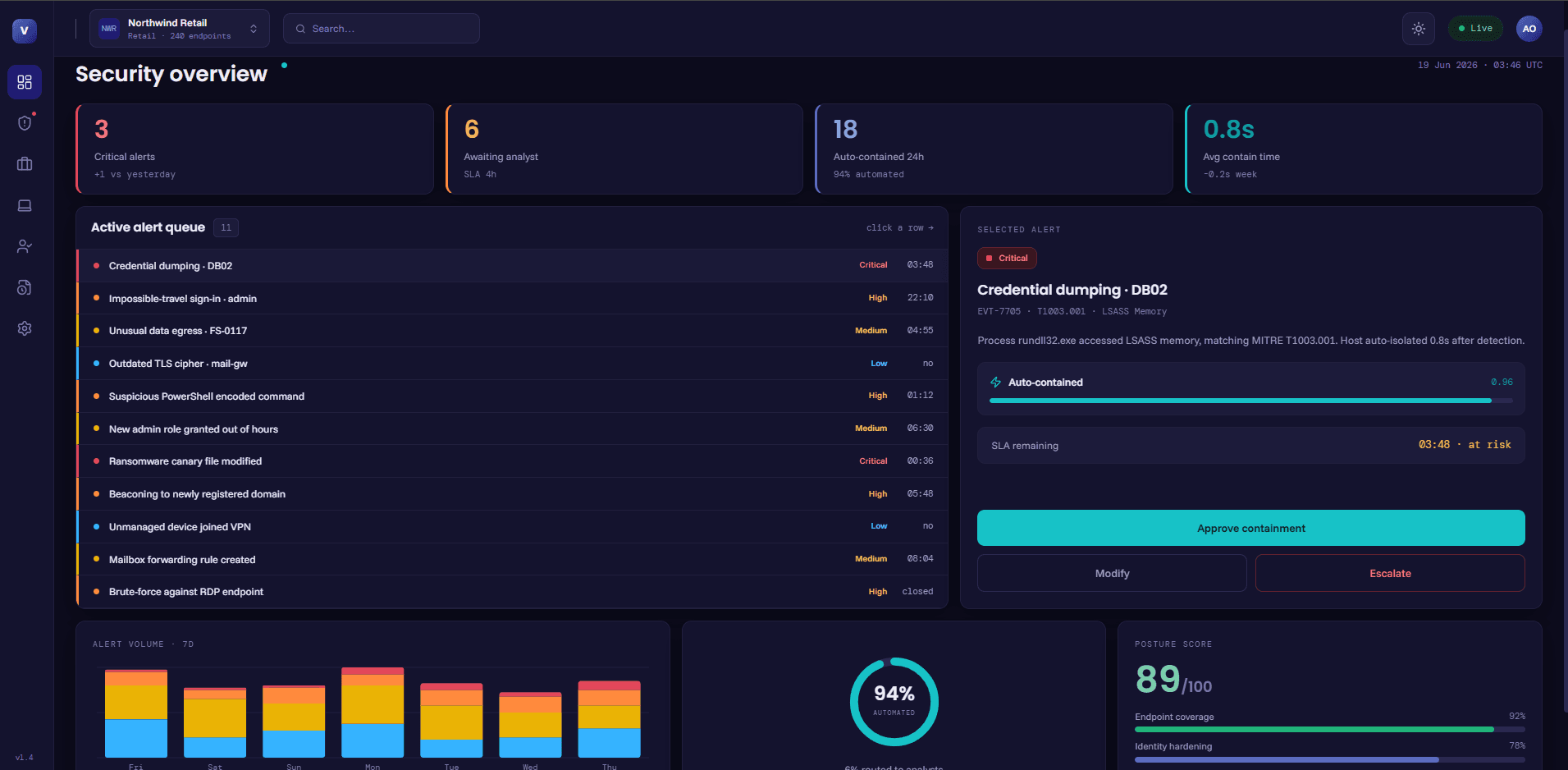The width and height of the screenshot is (1568, 770).
Task: Select Brute-force against RDP endpoint alert
Action: [512, 592]
